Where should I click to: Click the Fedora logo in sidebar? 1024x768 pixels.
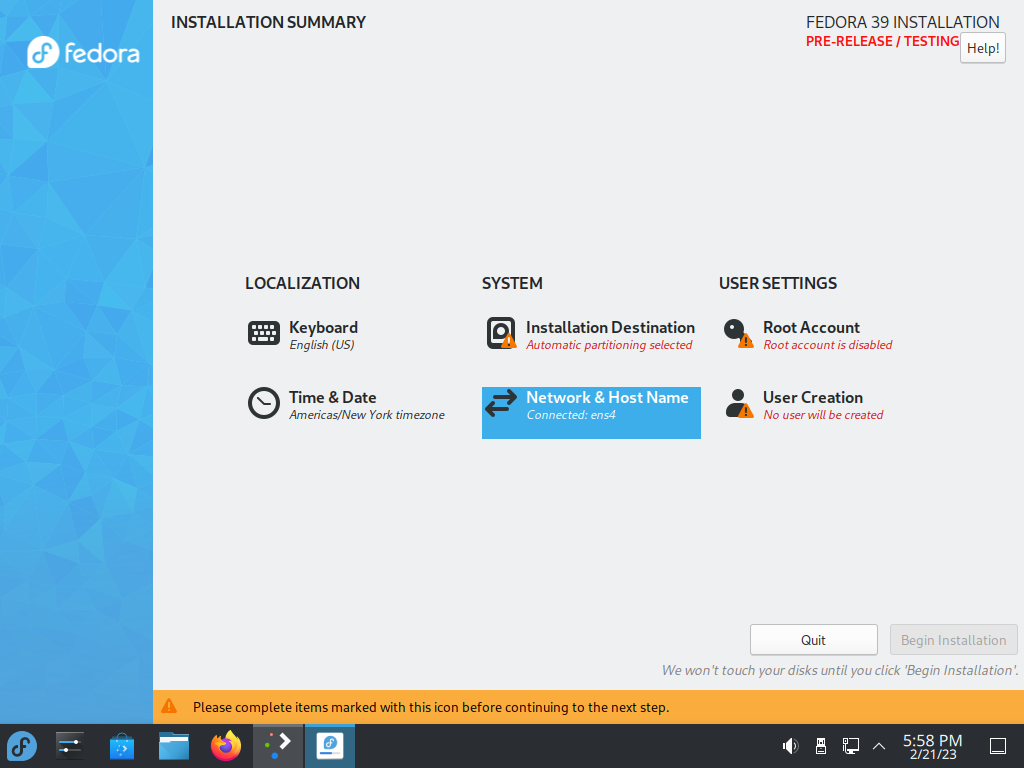[x=84, y=52]
